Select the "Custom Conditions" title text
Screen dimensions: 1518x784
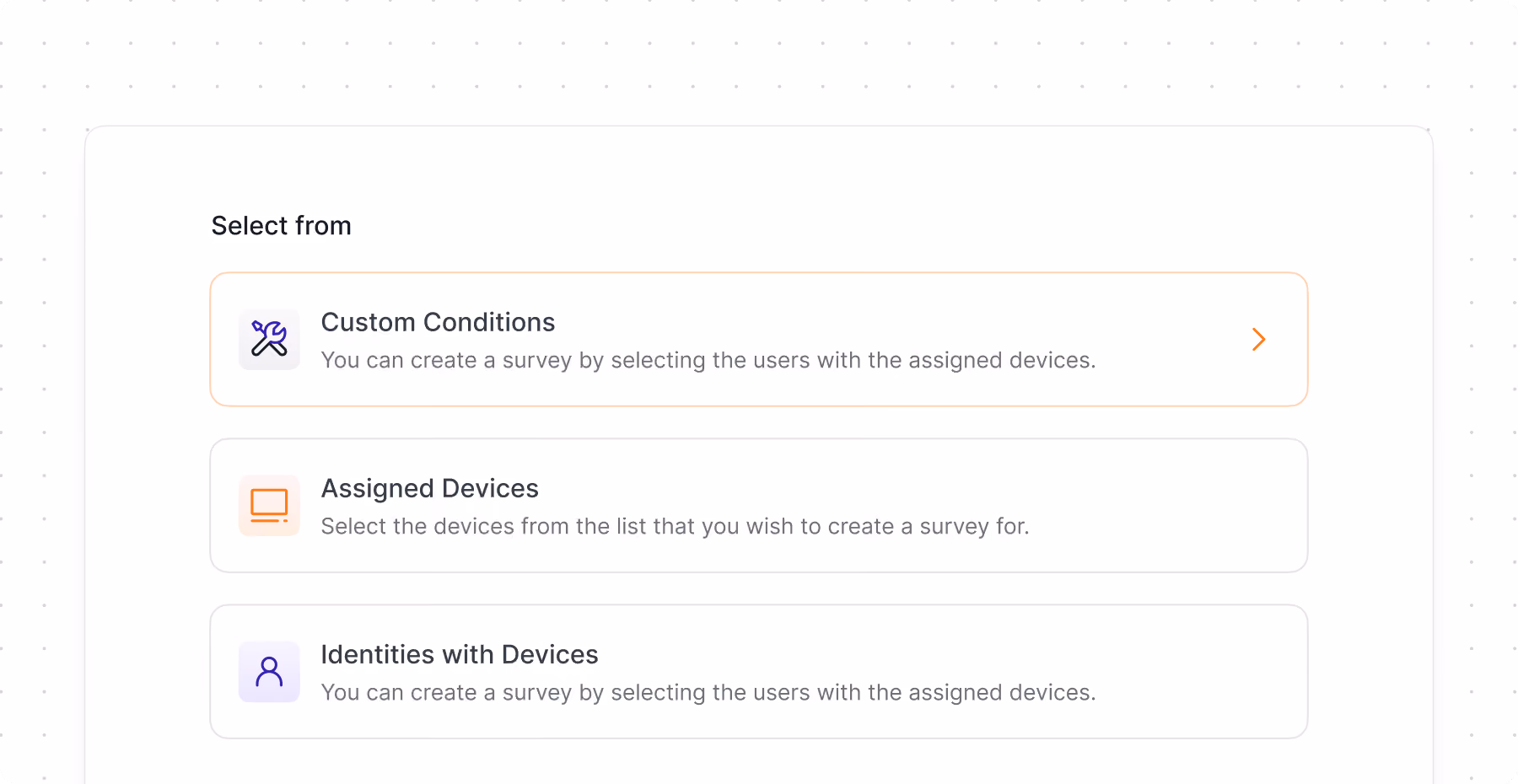[438, 322]
